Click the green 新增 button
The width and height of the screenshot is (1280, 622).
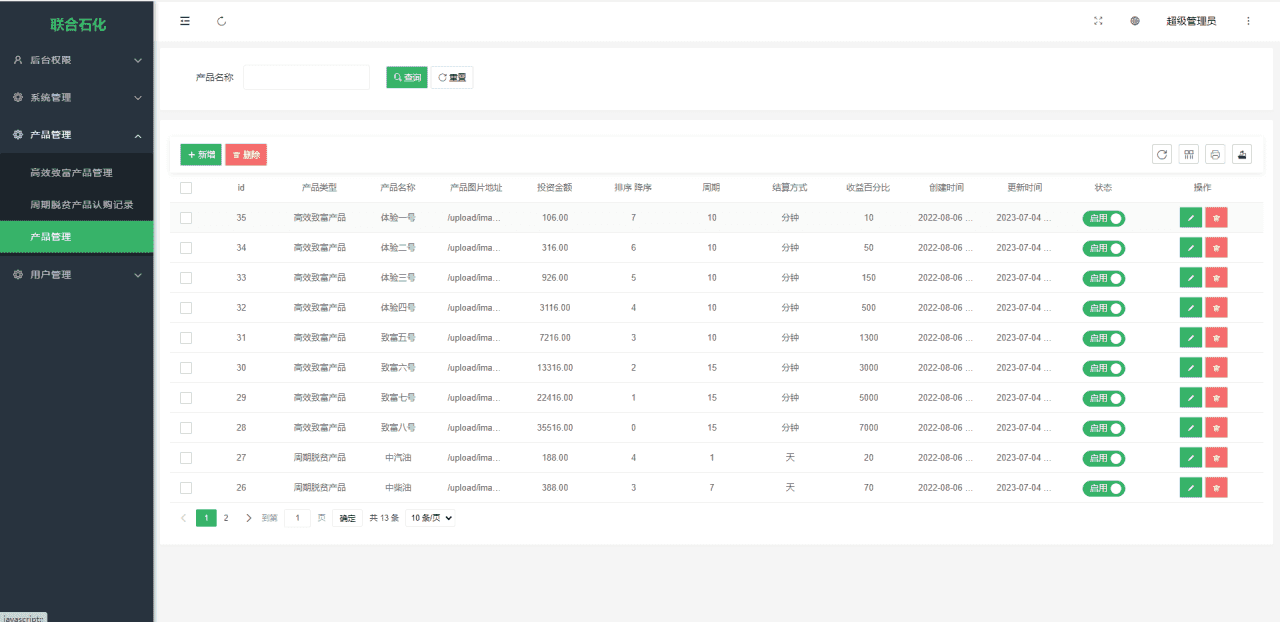[x=201, y=155]
